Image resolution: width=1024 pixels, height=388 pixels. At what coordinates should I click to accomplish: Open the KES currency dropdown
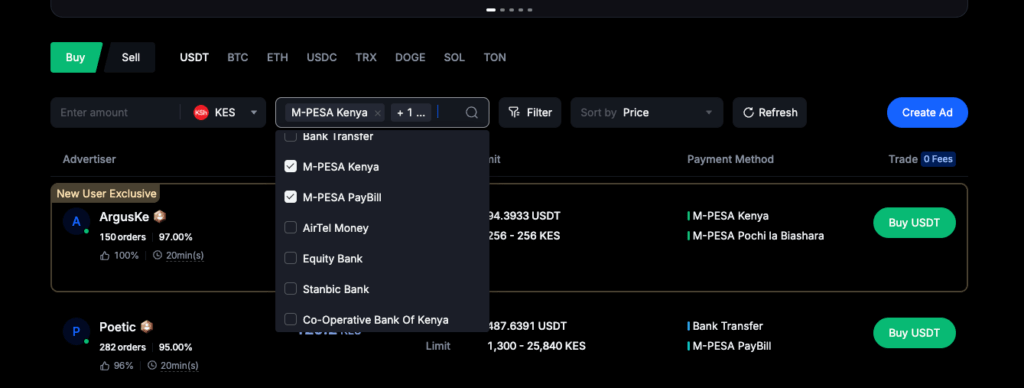(x=226, y=112)
